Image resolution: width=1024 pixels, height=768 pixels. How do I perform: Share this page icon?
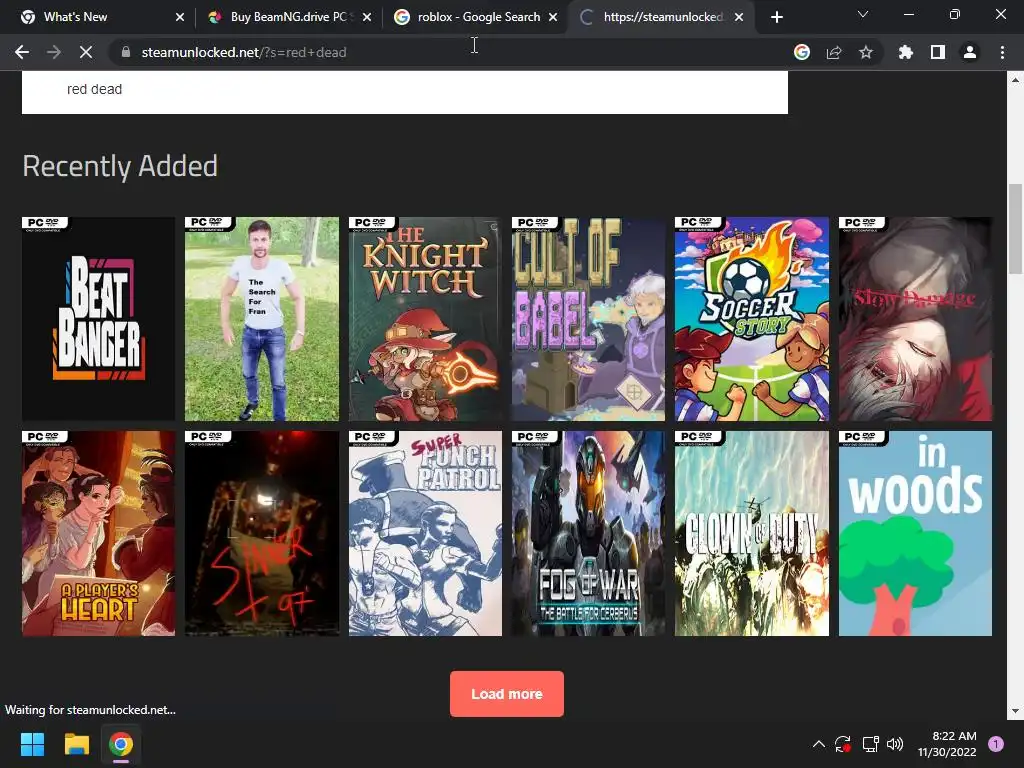[x=834, y=52]
